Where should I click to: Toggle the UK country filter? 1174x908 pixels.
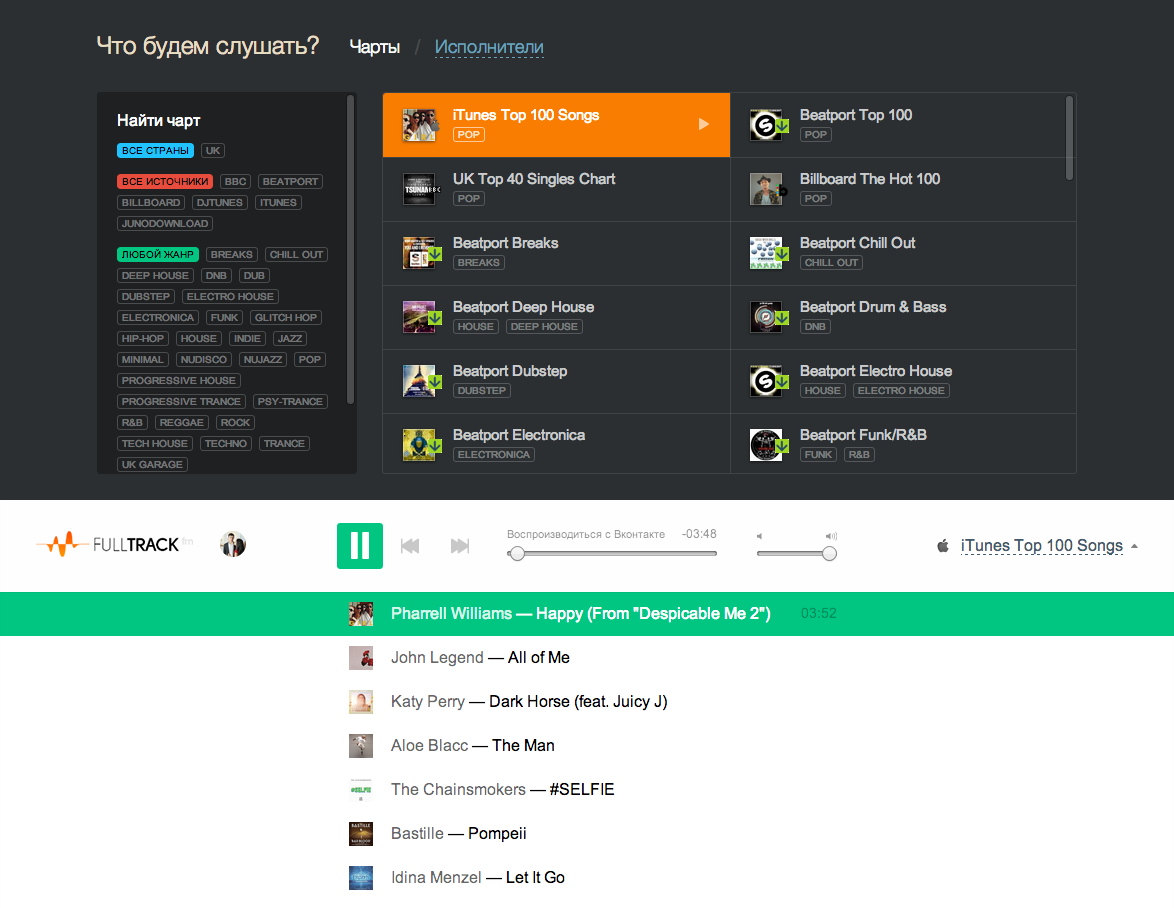pos(213,150)
